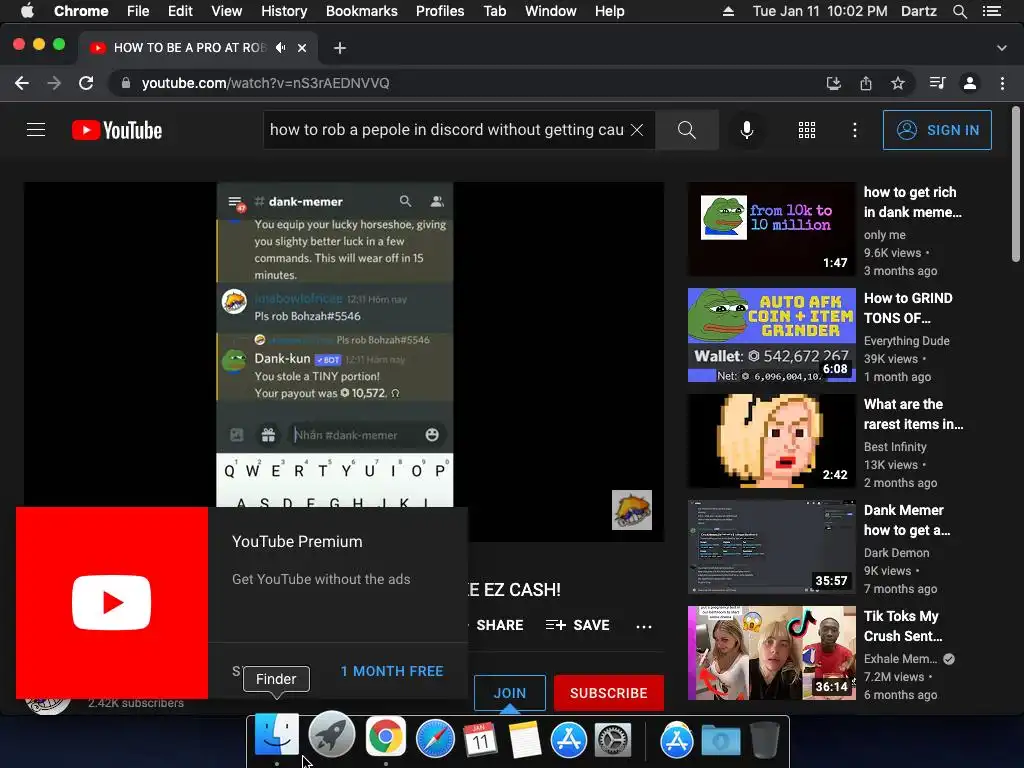Open the YouTube guide hamburger menu
Screen dimensions: 1024x768
click(36, 130)
